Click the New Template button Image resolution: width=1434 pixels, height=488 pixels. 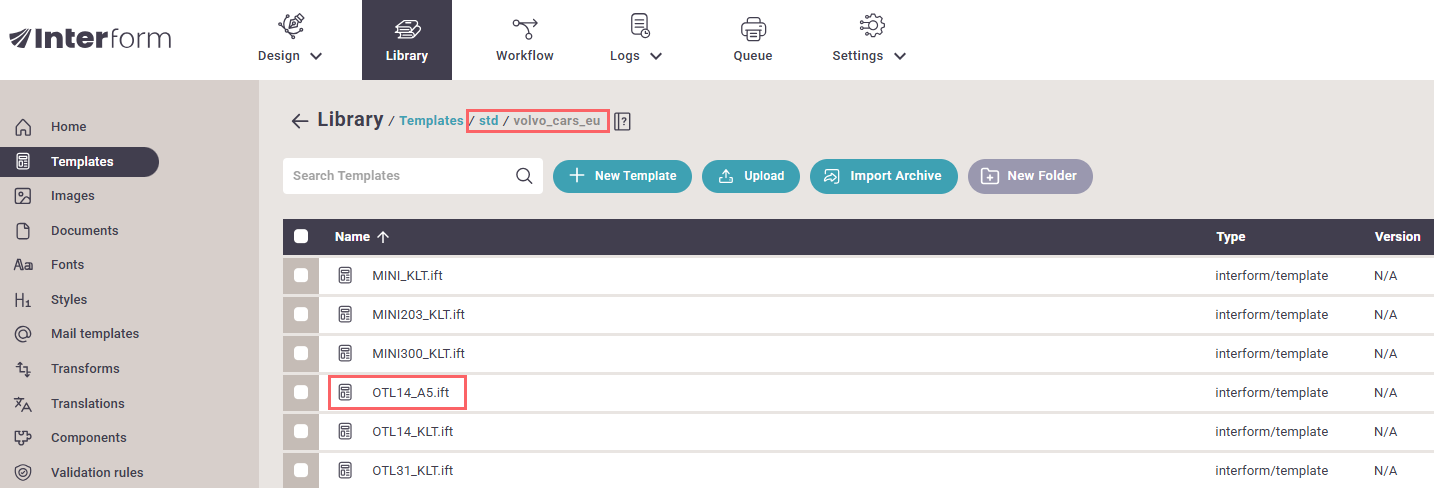click(622, 176)
